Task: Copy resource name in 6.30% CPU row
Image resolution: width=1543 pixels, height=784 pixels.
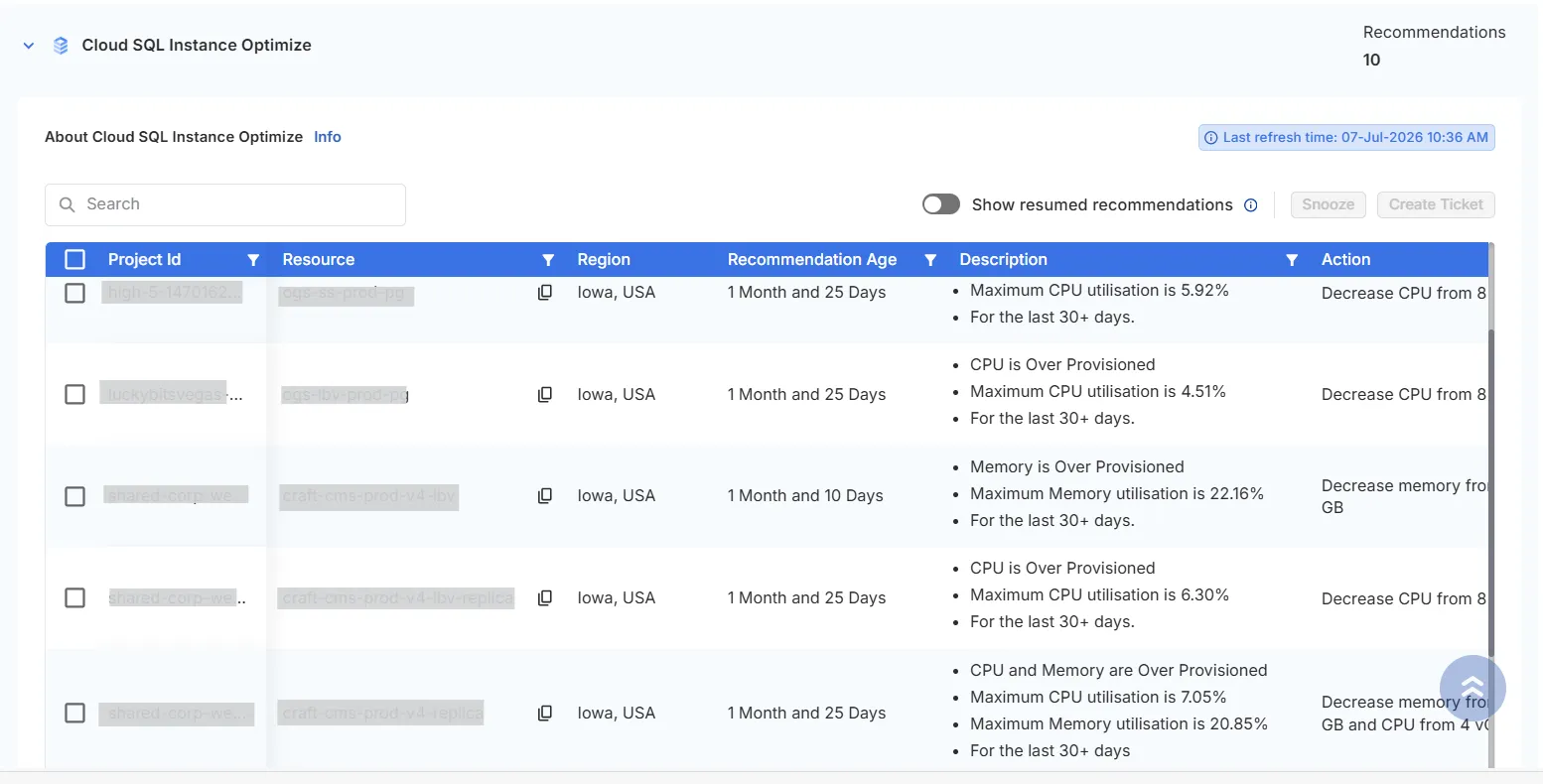Action: (545, 597)
